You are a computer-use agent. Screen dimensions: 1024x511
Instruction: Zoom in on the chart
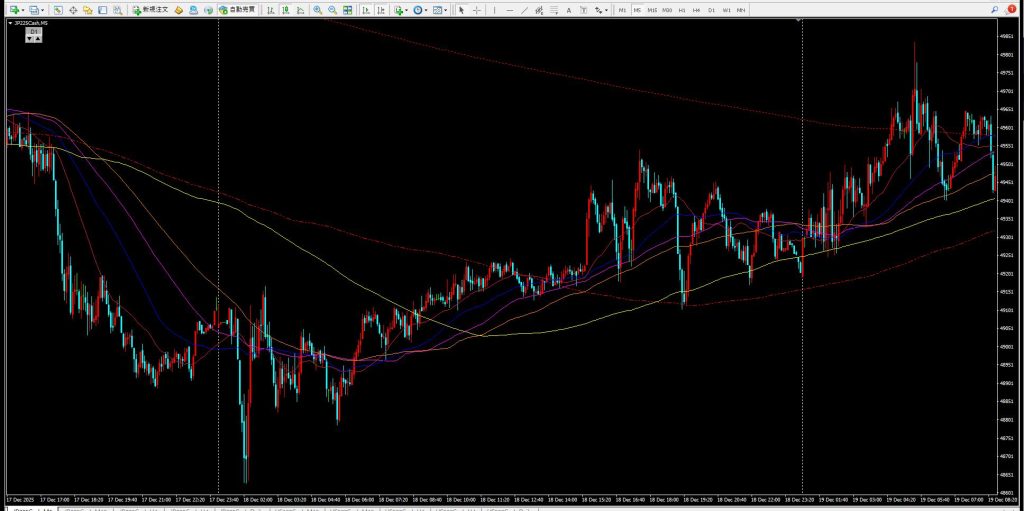tap(317, 10)
